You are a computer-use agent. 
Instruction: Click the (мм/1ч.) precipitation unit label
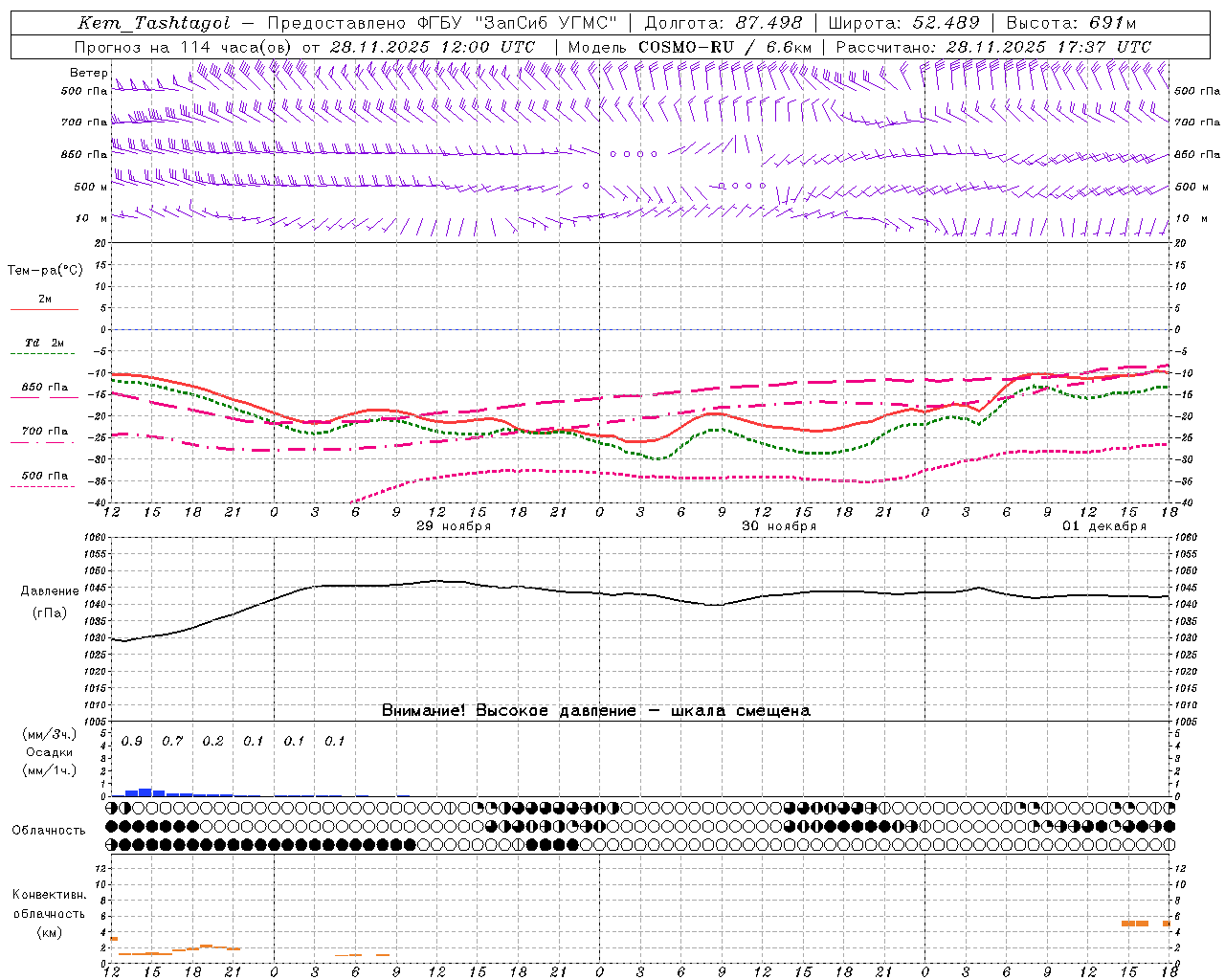point(49,770)
